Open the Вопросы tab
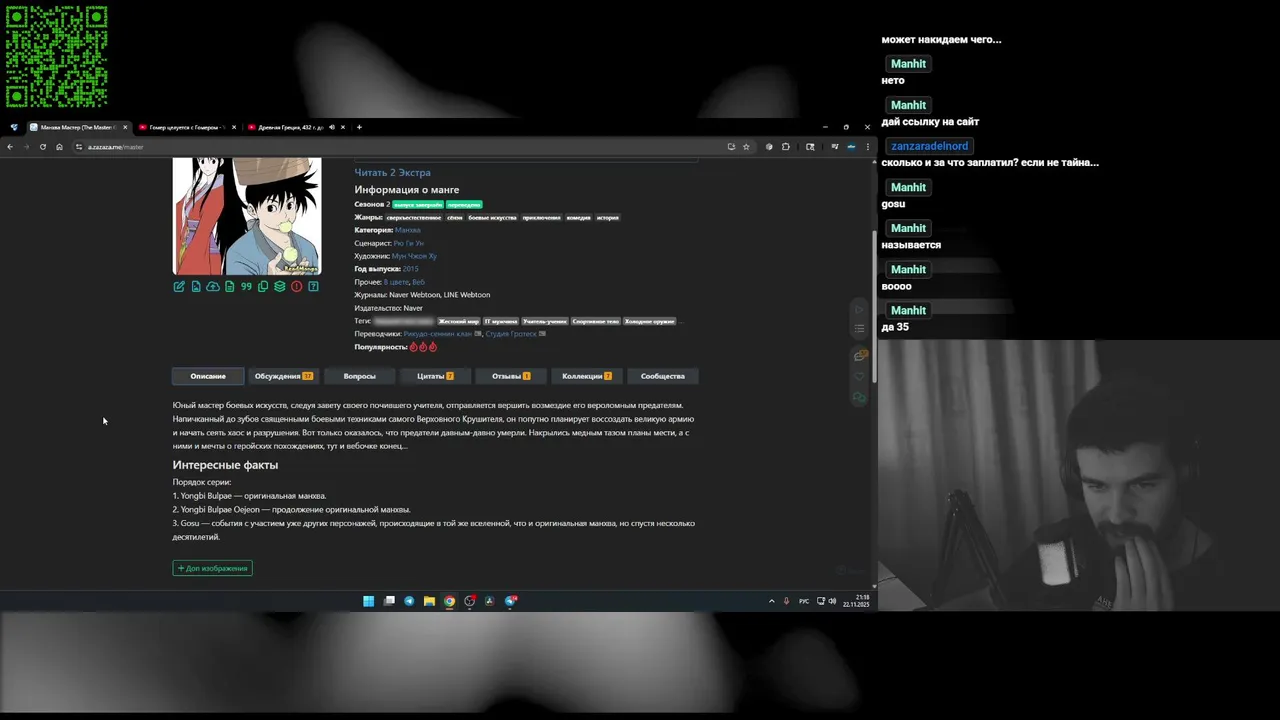Viewport: 1280px width, 720px height. click(x=359, y=376)
